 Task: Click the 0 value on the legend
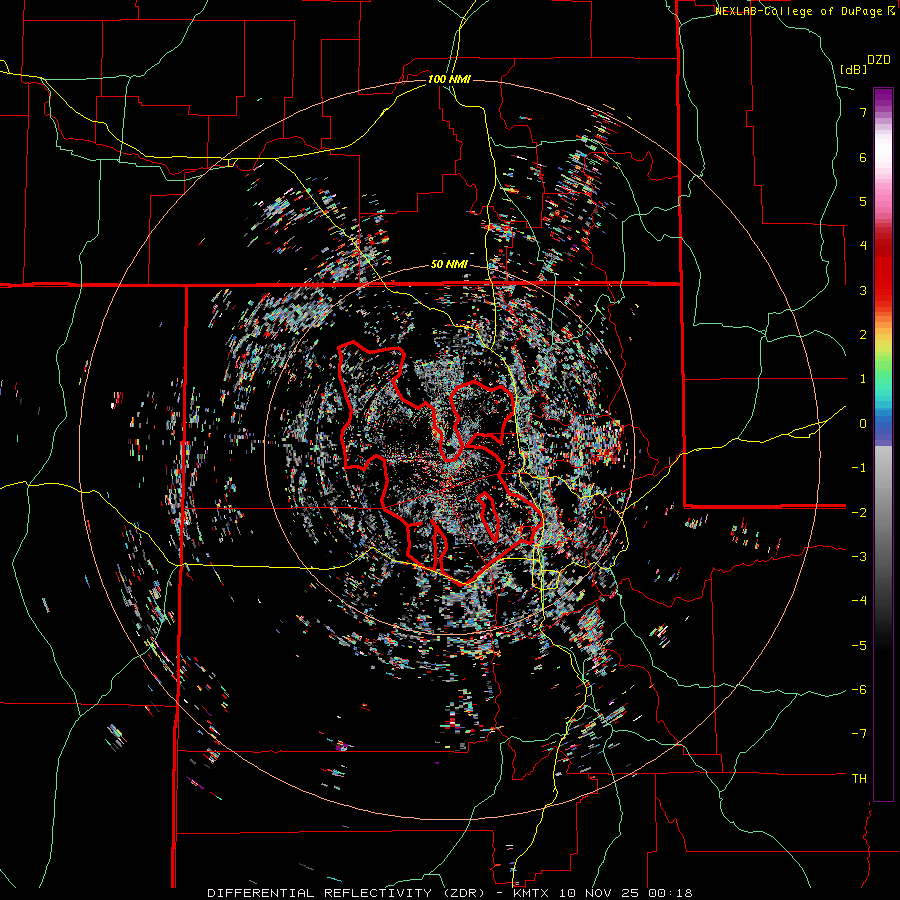(863, 424)
